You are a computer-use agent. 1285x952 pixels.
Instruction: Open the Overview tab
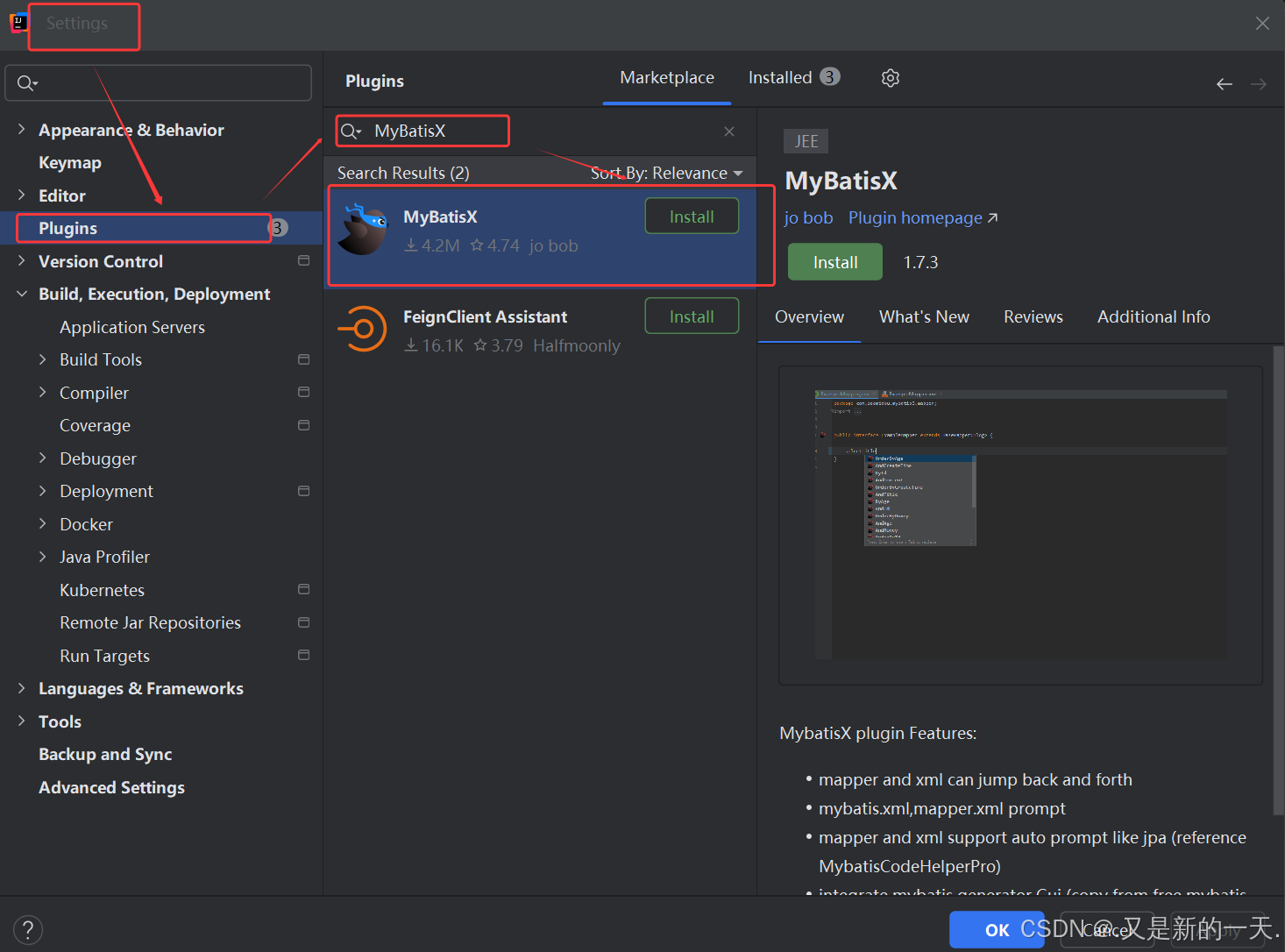pyautogui.click(x=809, y=317)
